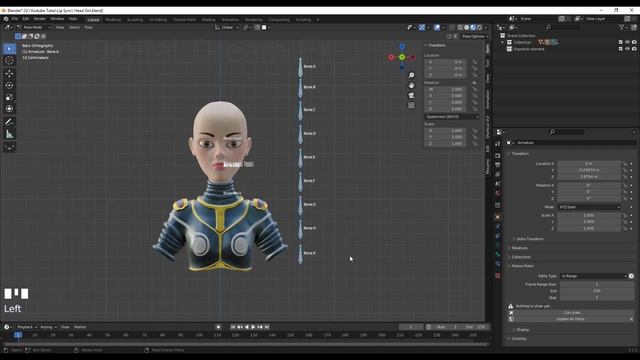This screenshot has width=640, height=360.
Task: Open the timeline Playback menu
Action: 26,327
